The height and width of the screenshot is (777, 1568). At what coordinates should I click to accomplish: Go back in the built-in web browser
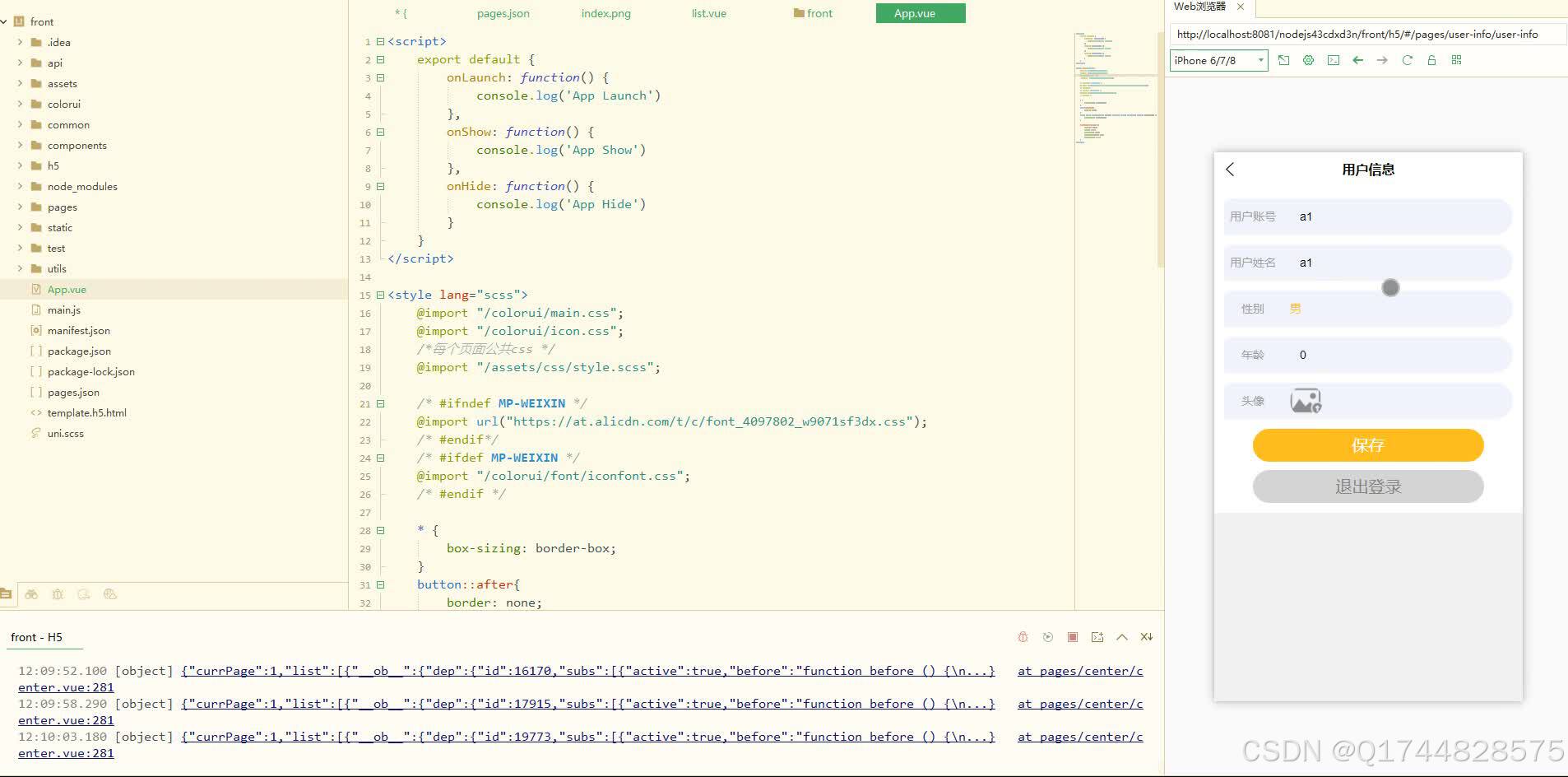[x=1357, y=60]
